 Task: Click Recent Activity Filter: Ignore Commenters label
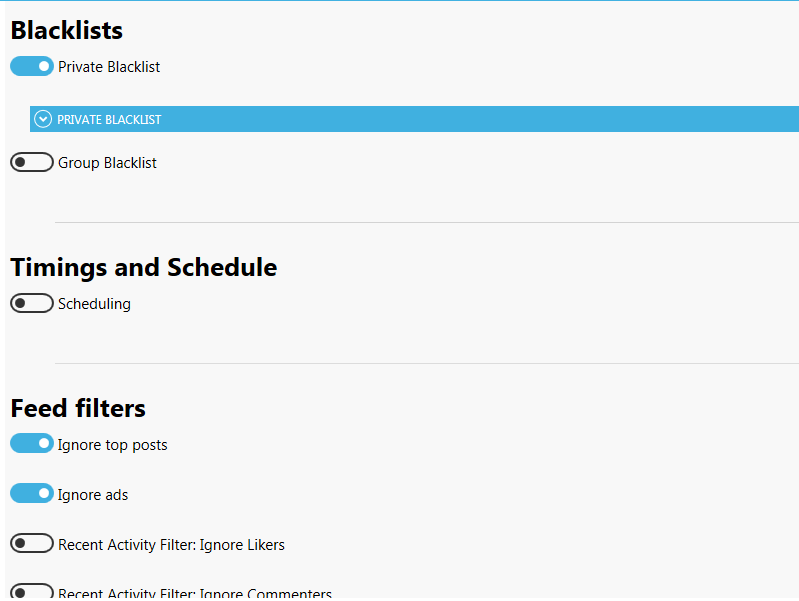point(195,593)
